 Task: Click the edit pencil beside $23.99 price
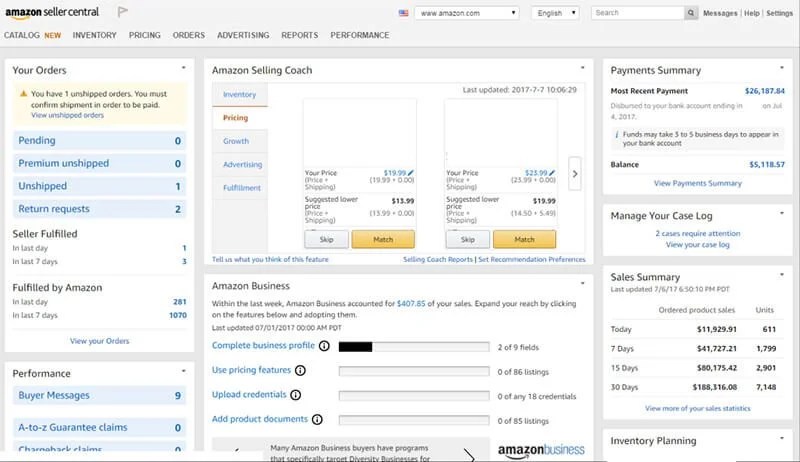pyautogui.click(x=552, y=173)
